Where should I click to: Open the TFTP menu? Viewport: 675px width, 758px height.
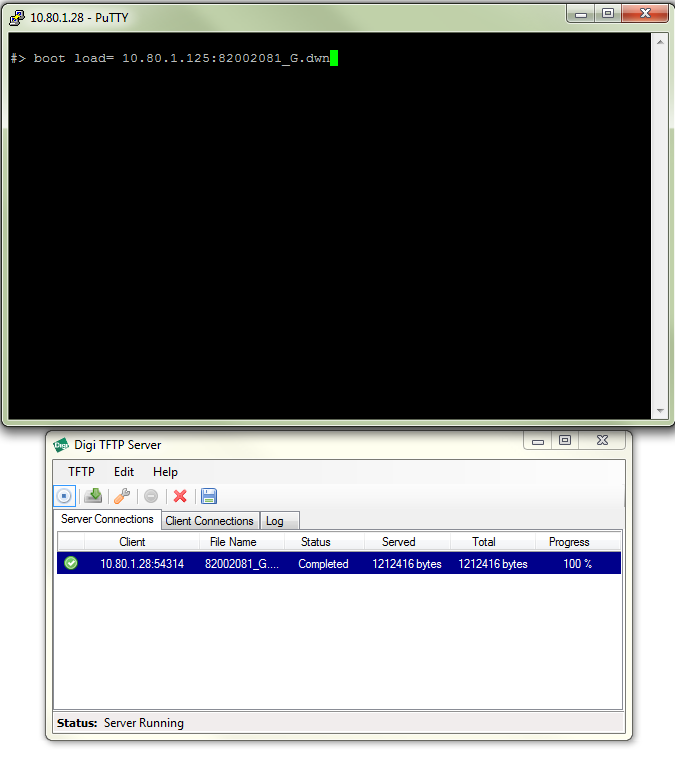(x=81, y=472)
